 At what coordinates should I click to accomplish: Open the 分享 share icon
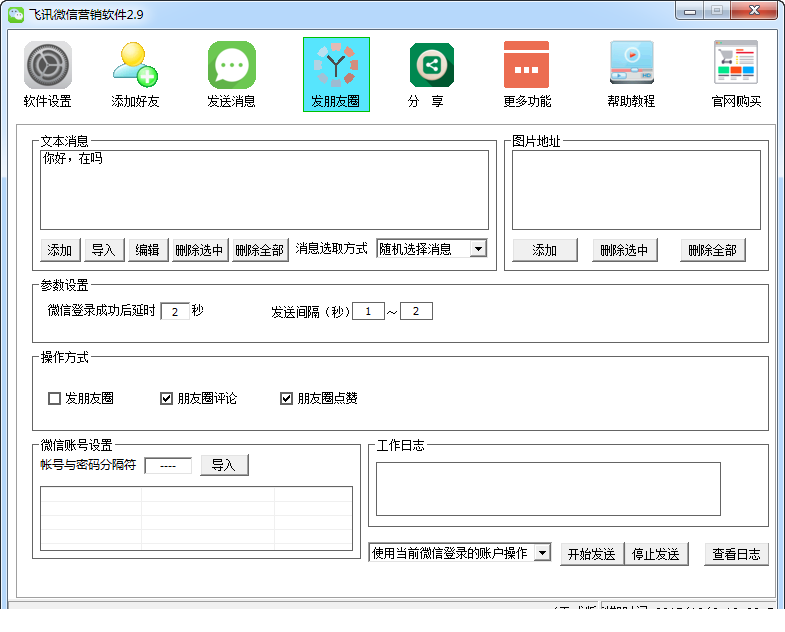[x=432, y=65]
